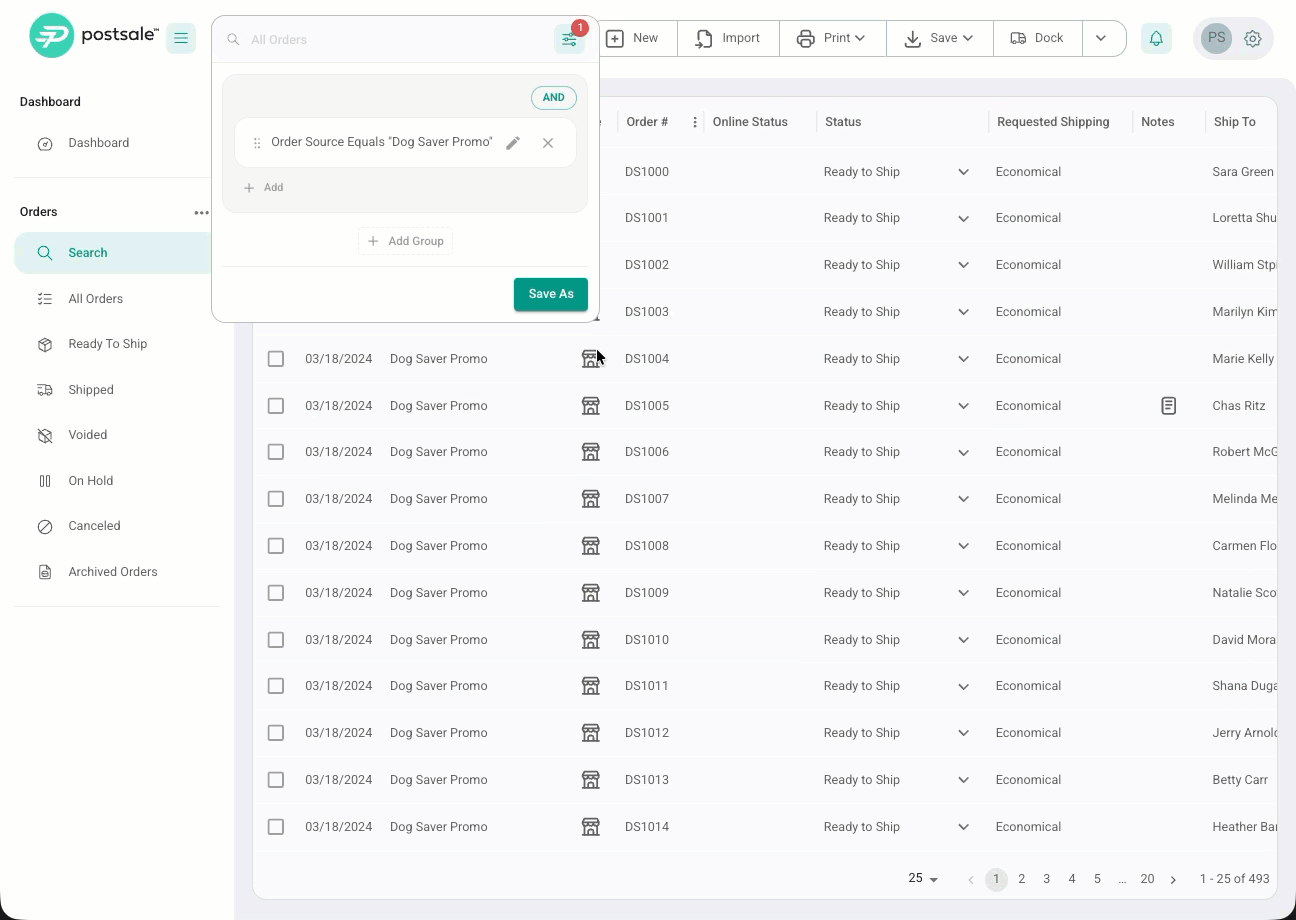Open Orders section more options
The width and height of the screenshot is (1296, 920).
click(x=201, y=212)
